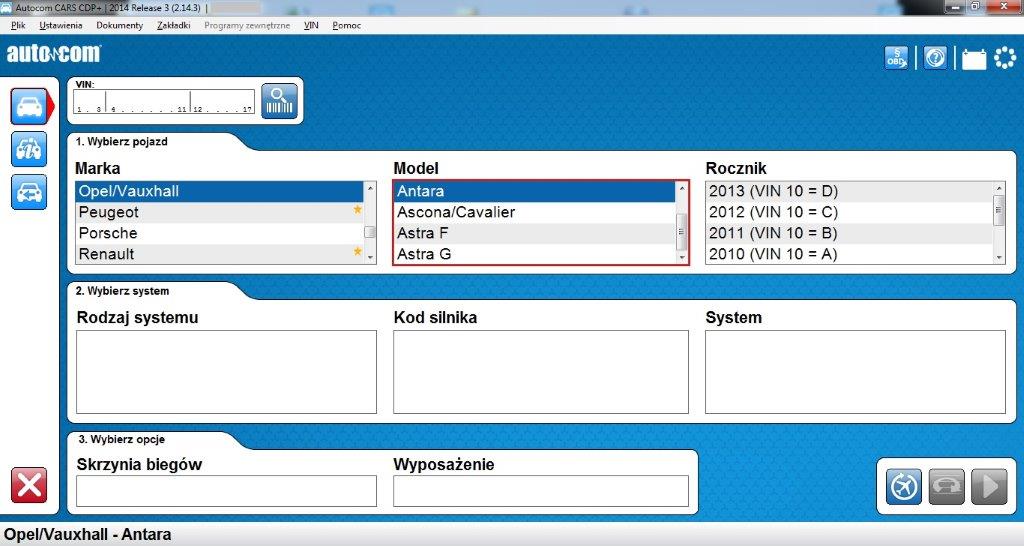The height and width of the screenshot is (546, 1024).
Task: Click Model list scroll down arrow
Action: coord(682,257)
